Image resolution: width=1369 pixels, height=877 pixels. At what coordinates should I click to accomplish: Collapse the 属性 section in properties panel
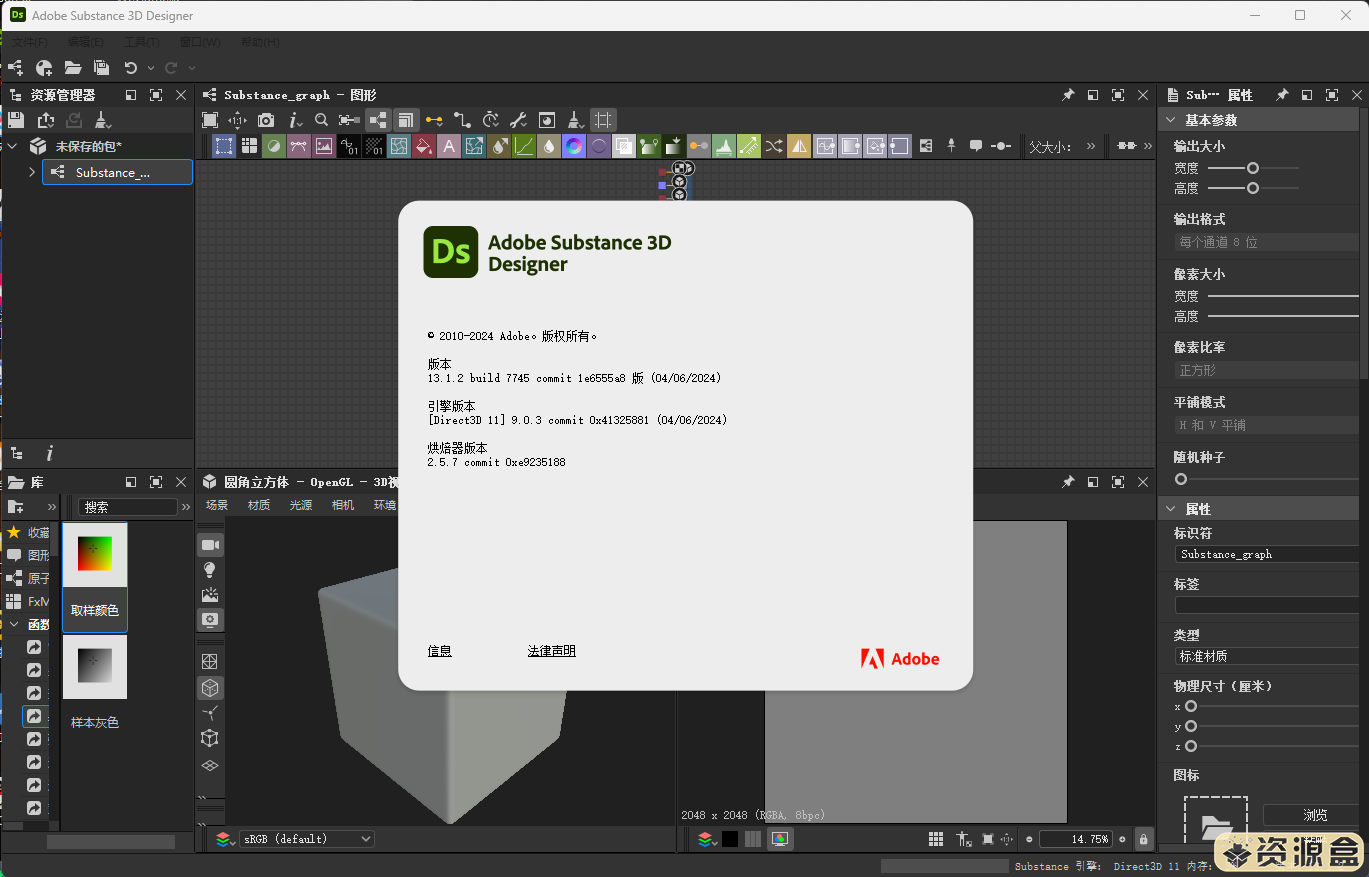(1171, 509)
